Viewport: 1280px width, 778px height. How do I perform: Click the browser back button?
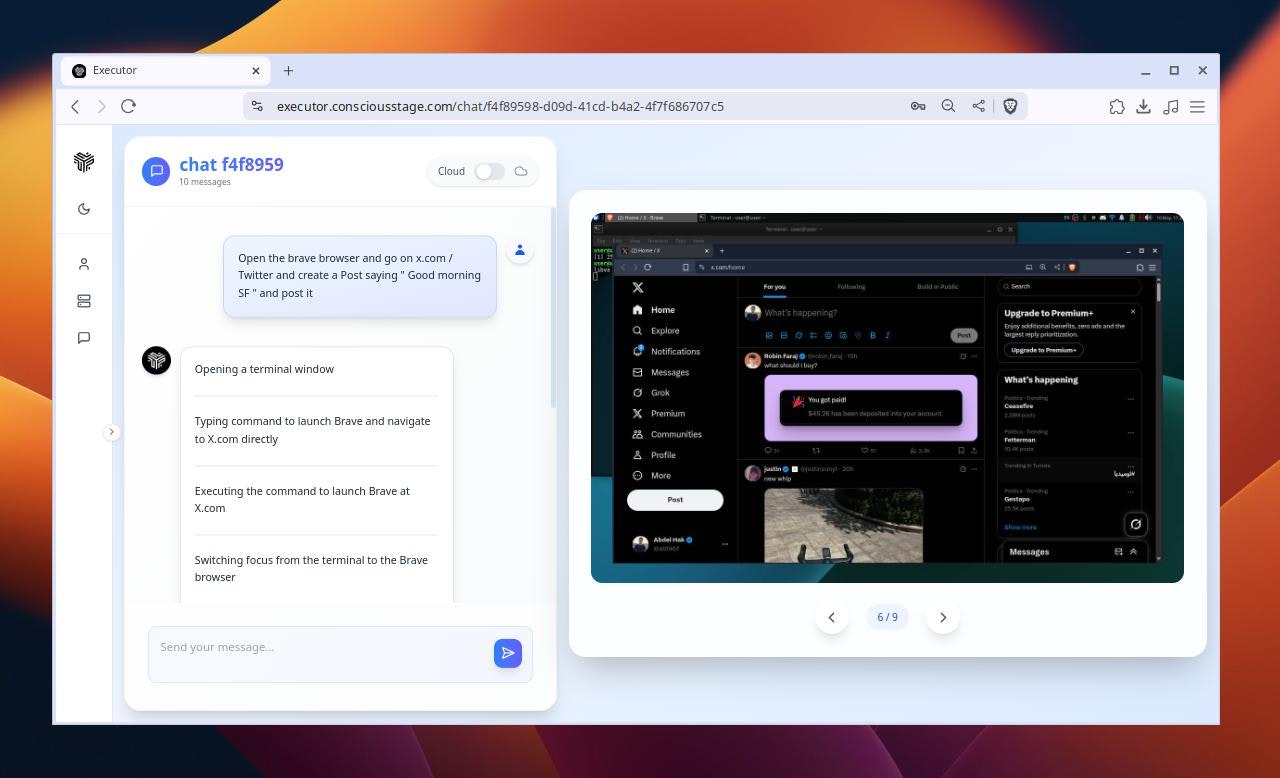(x=75, y=106)
